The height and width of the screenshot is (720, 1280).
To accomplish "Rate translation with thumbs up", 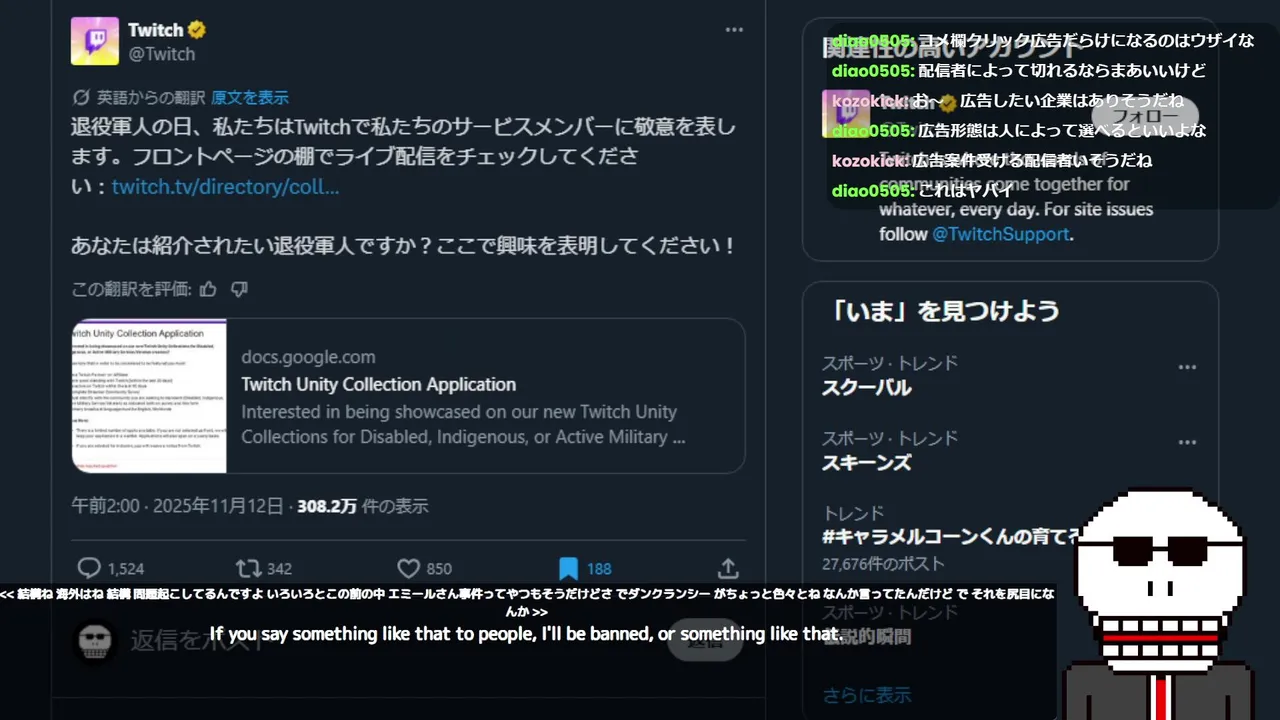I will (x=208, y=289).
